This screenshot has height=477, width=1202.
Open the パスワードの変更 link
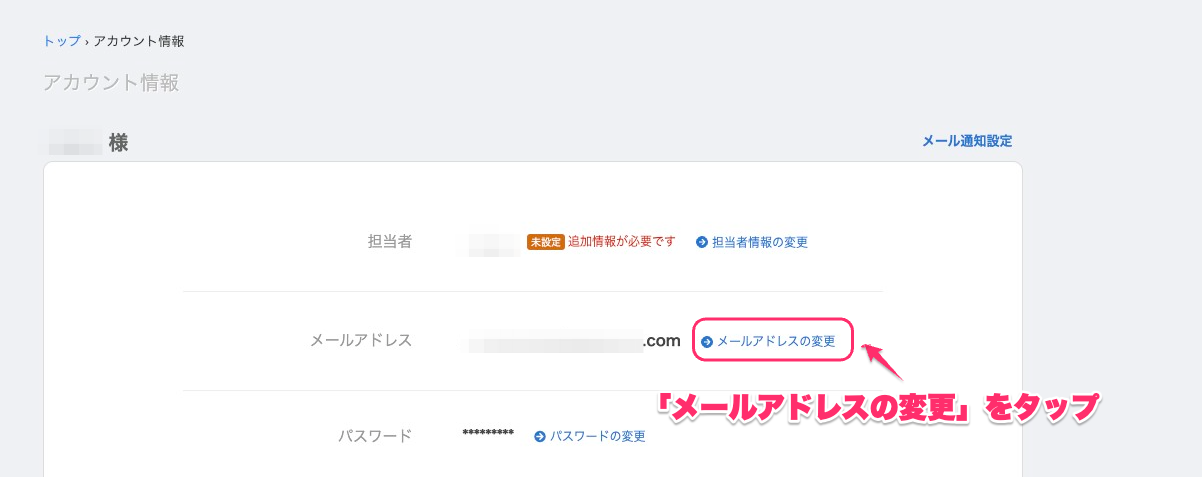click(x=598, y=436)
